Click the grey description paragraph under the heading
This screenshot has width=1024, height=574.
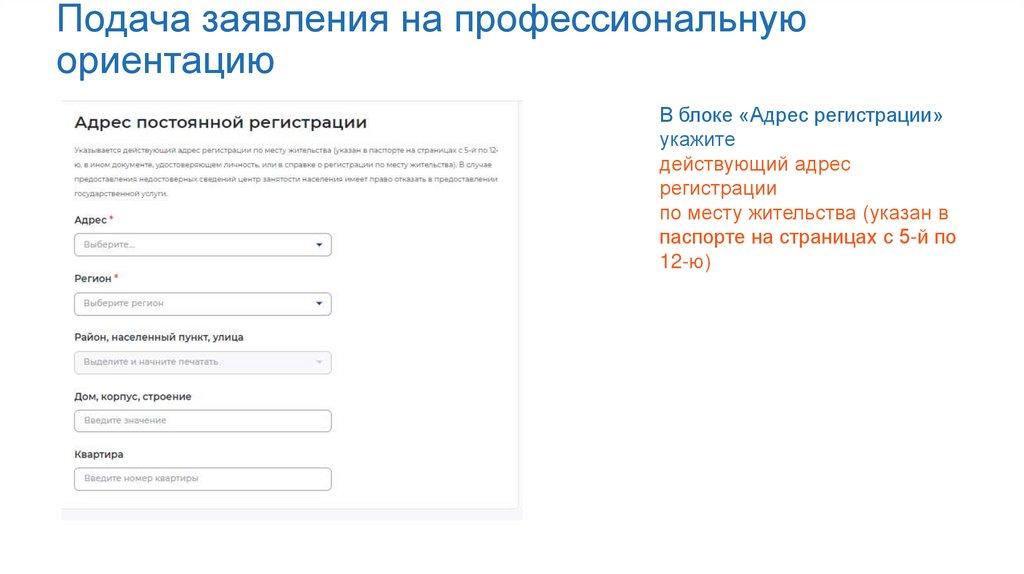click(285, 171)
